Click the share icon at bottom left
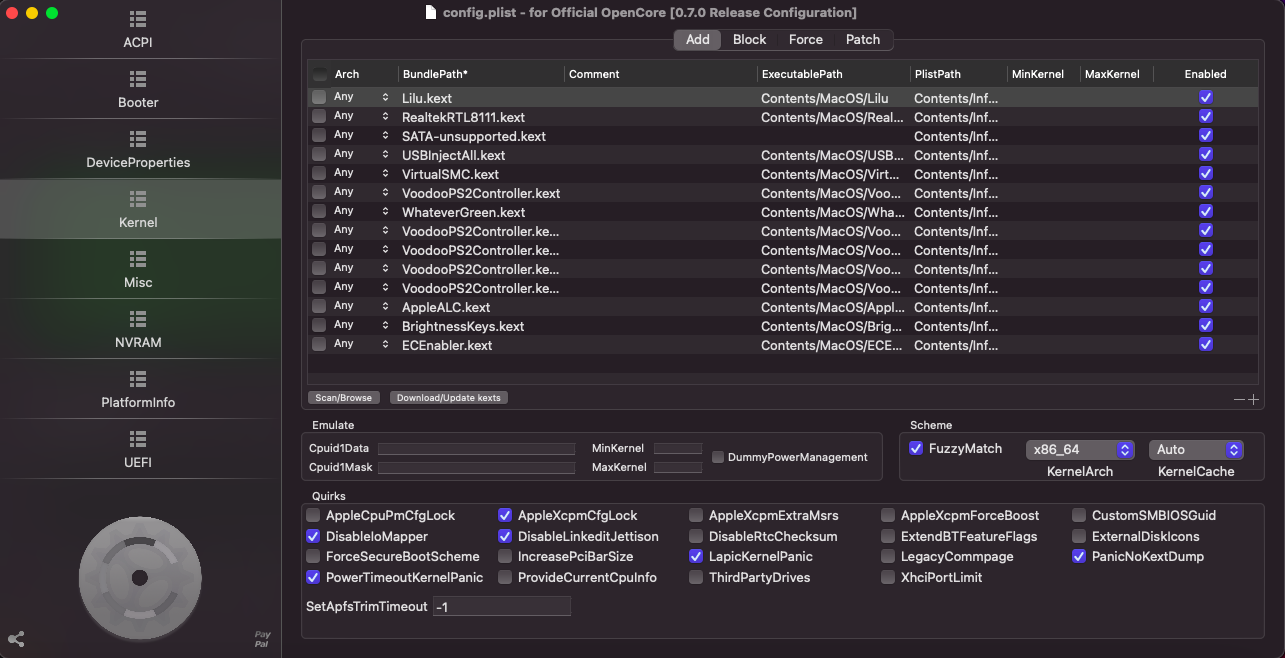Viewport: 1285px width, 658px height. [x=16, y=639]
